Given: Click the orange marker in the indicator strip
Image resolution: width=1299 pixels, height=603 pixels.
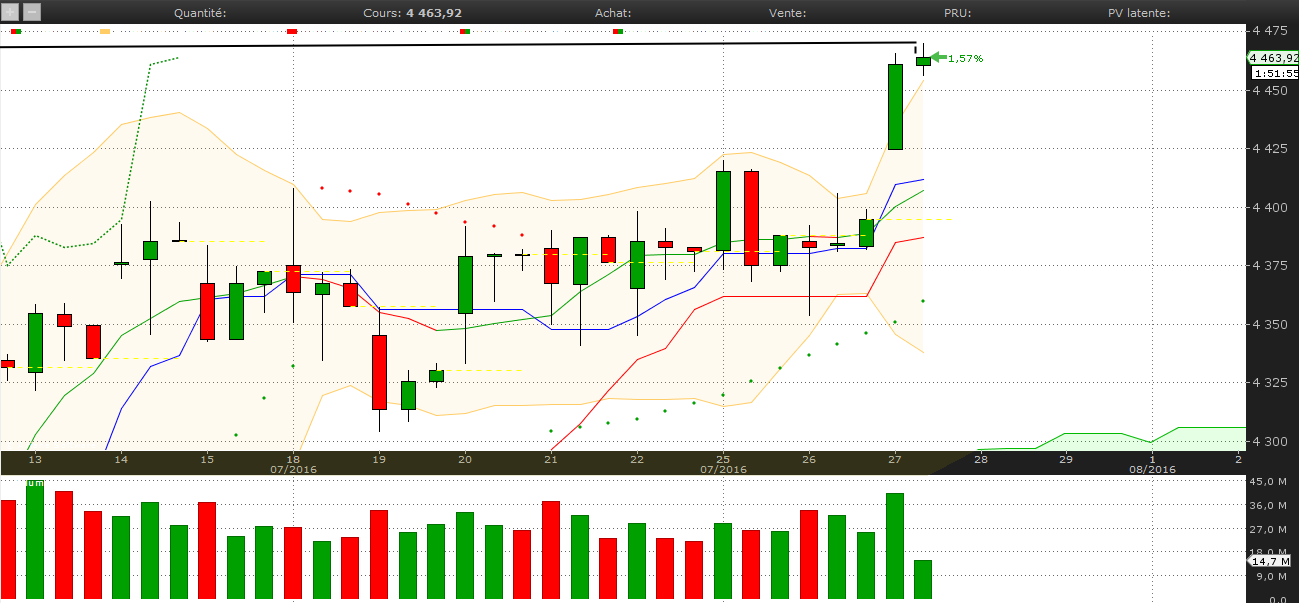Looking at the screenshot, I should pyautogui.click(x=105, y=32).
